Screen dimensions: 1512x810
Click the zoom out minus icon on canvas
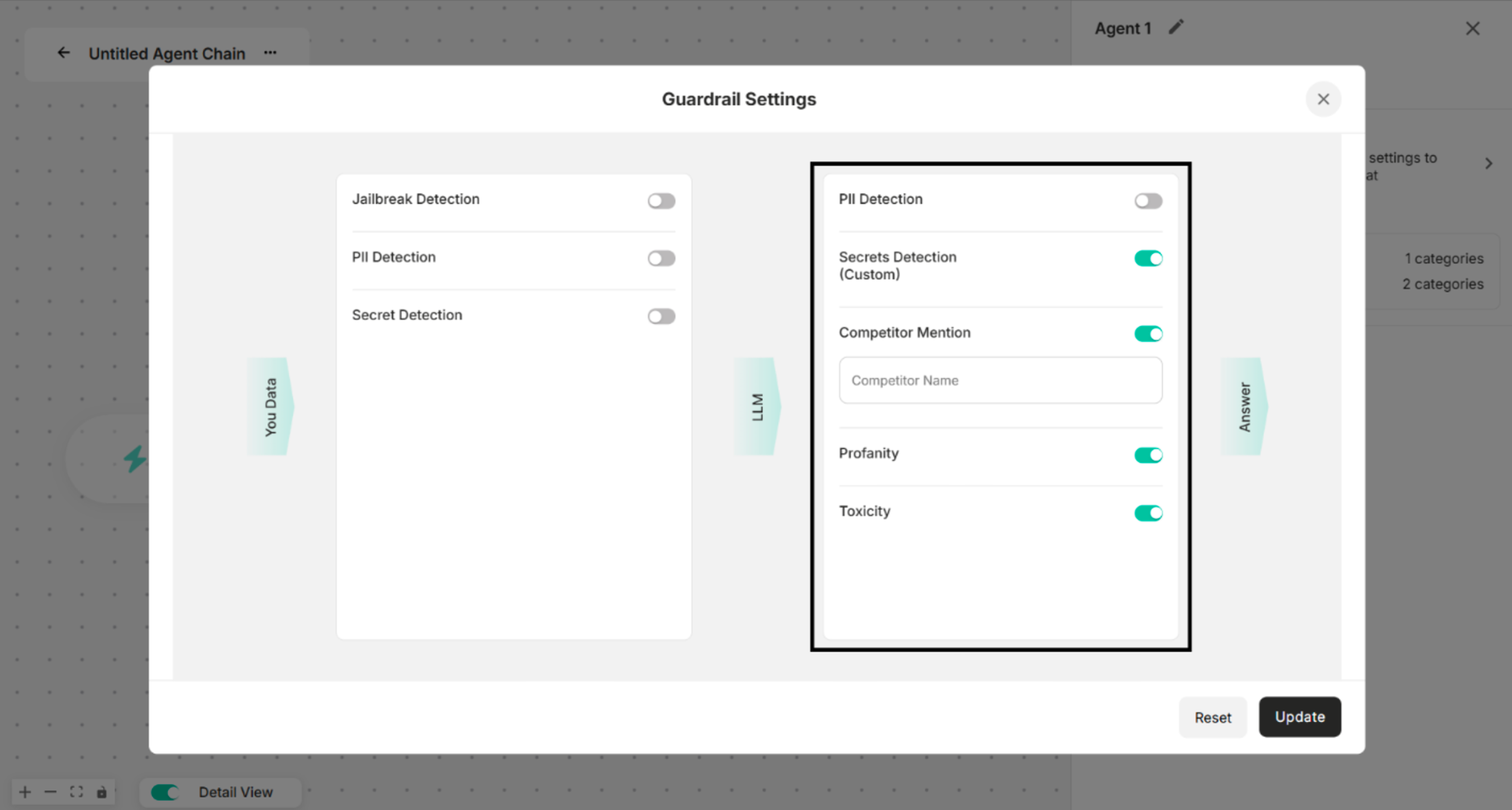pos(50,792)
